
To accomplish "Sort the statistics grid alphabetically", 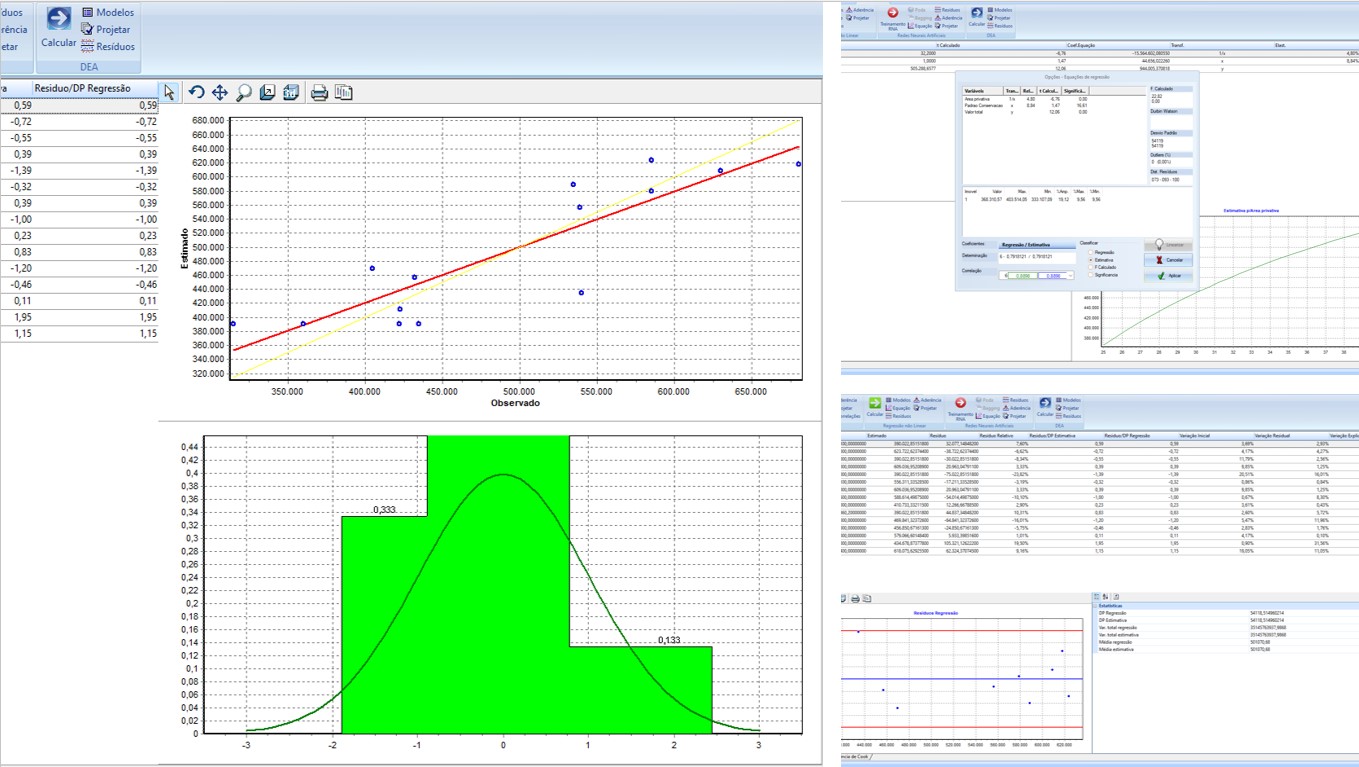I will coord(1105,596).
